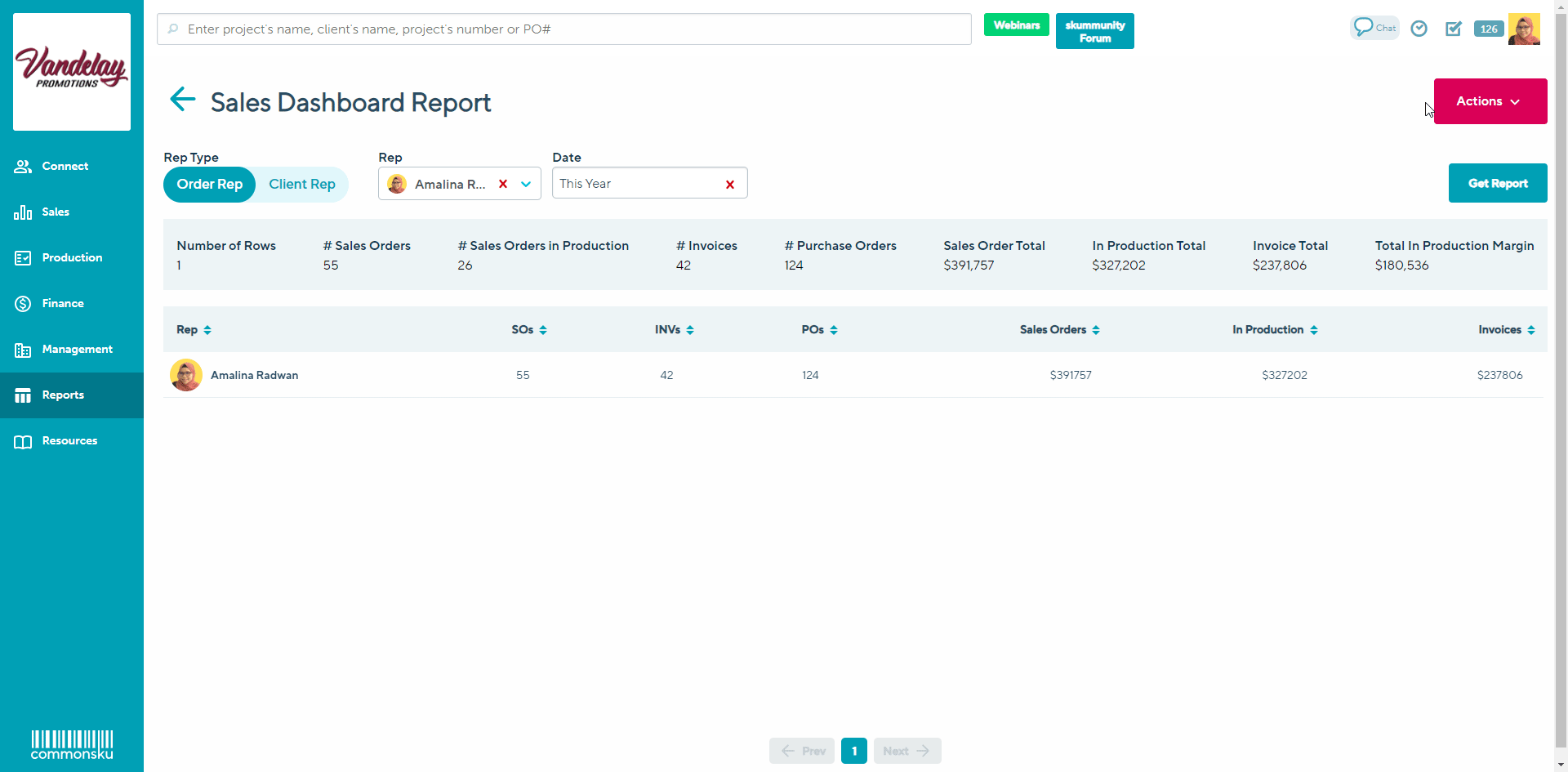Open the tasks checklist icon in header
This screenshot has height=772, width=1568.
tap(1453, 29)
